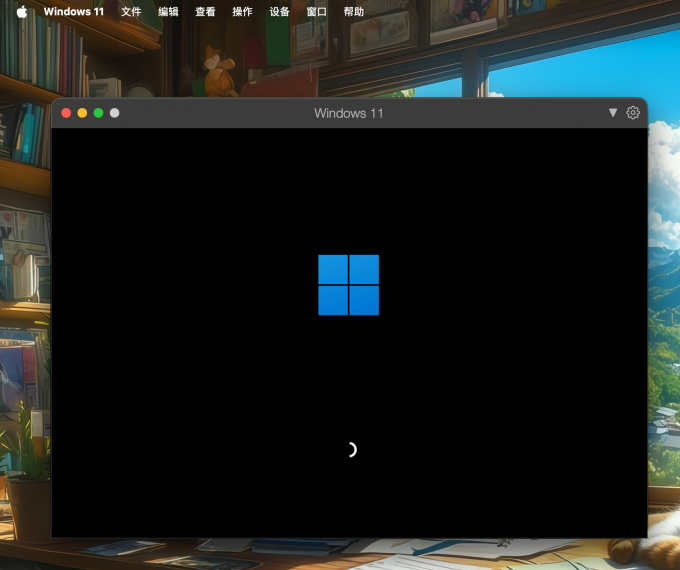Open the 帮助 menu
Image resolution: width=680 pixels, height=570 pixels.
pos(353,12)
